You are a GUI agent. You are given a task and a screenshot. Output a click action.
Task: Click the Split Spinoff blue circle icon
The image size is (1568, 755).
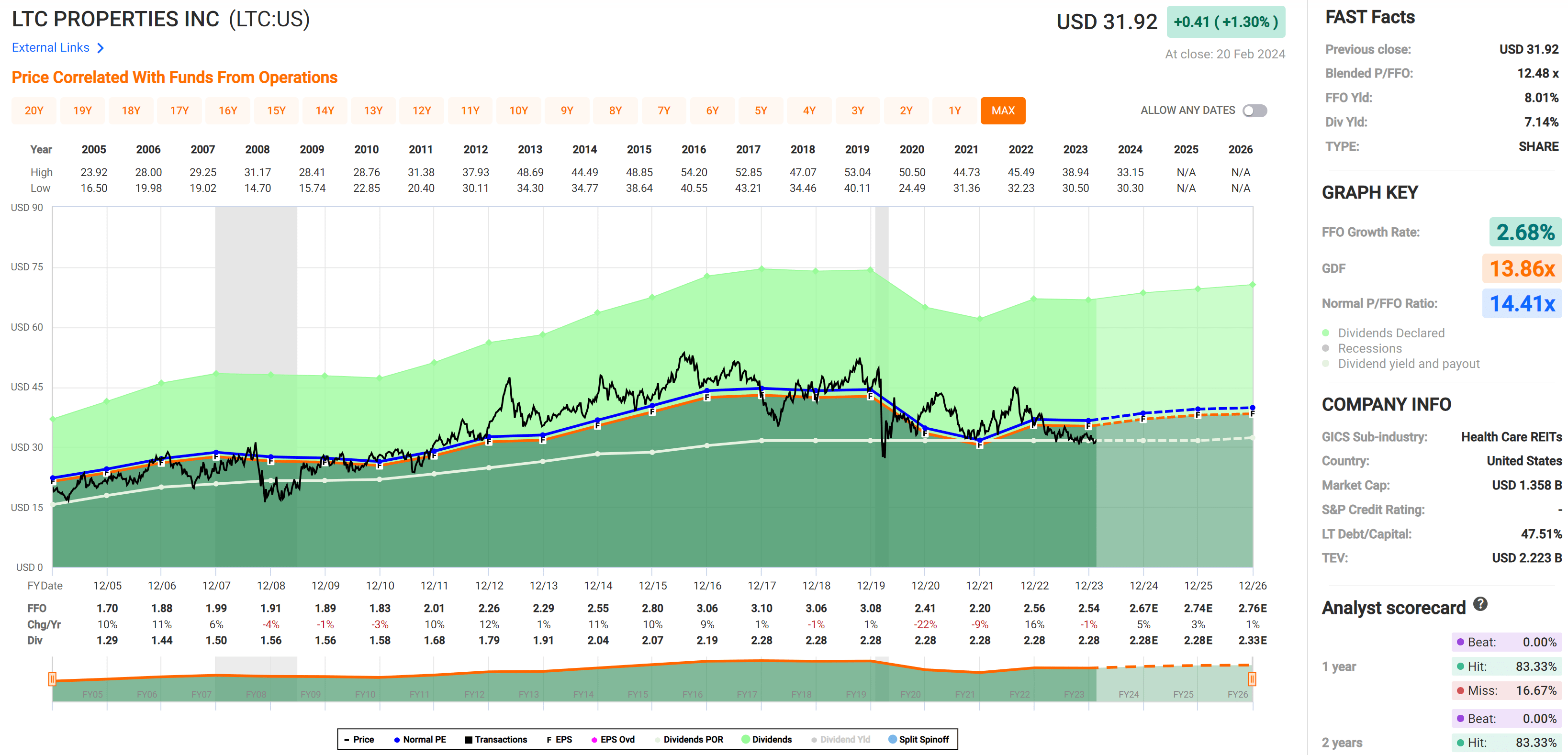click(892, 739)
